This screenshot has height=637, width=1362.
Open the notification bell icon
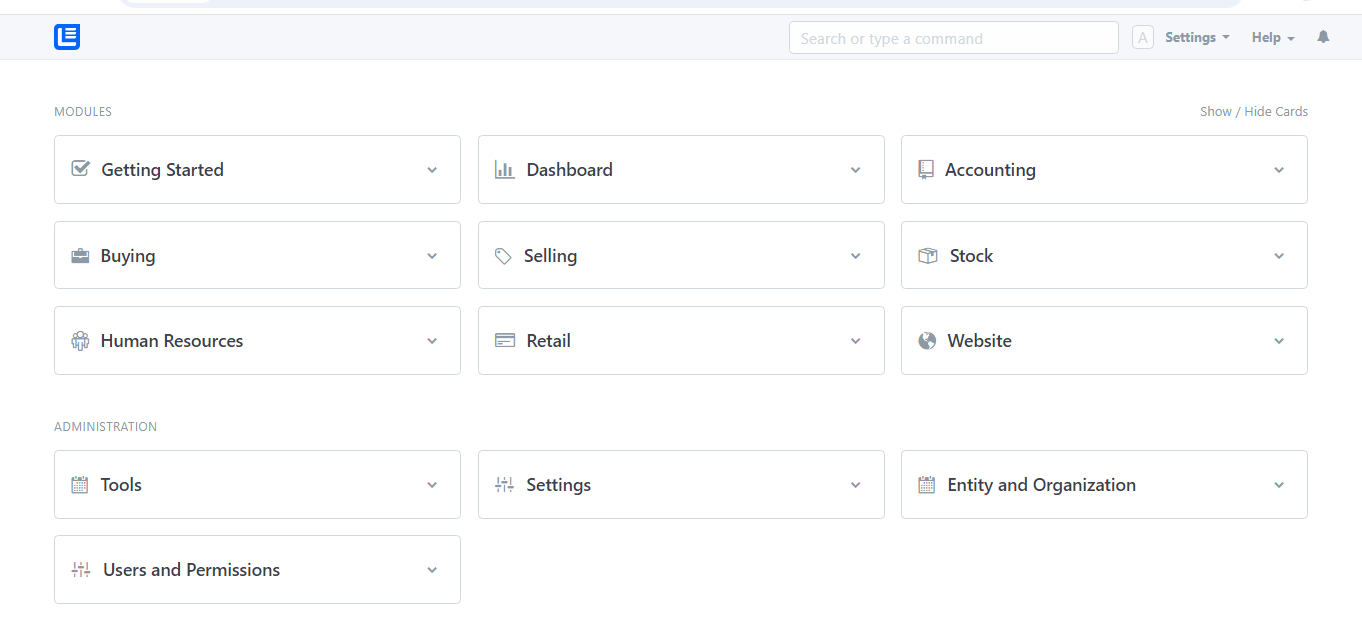tap(1323, 37)
